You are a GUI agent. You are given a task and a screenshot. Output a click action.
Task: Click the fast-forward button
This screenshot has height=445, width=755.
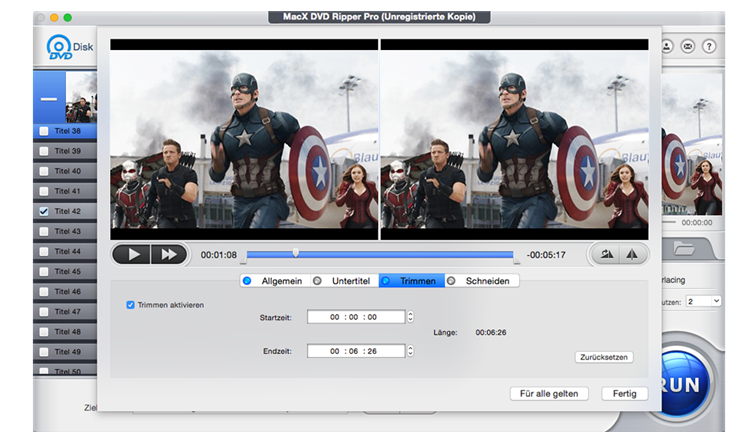tap(169, 254)
